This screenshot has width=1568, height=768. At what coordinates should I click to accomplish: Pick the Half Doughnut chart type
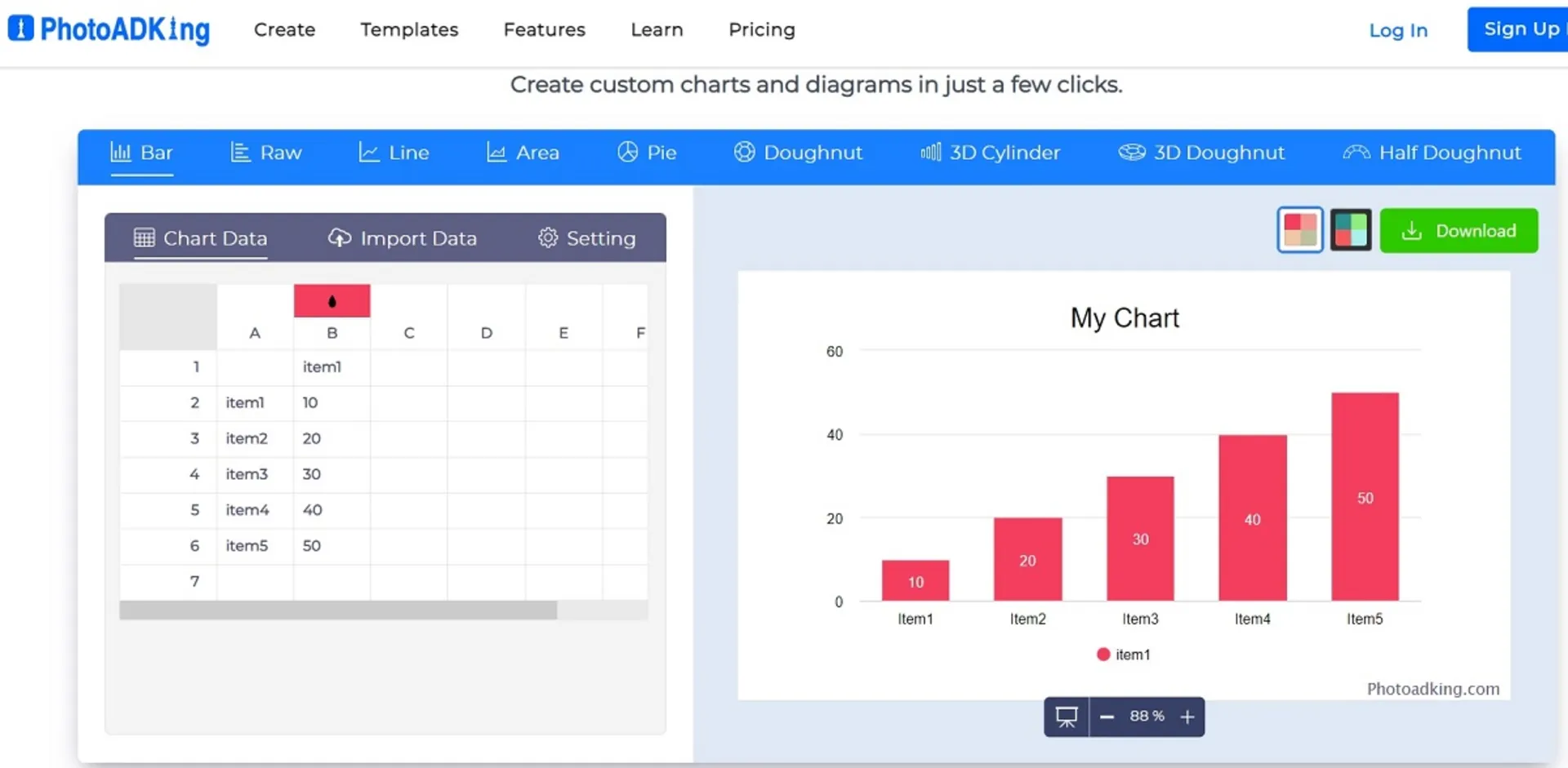[1432, 153]
